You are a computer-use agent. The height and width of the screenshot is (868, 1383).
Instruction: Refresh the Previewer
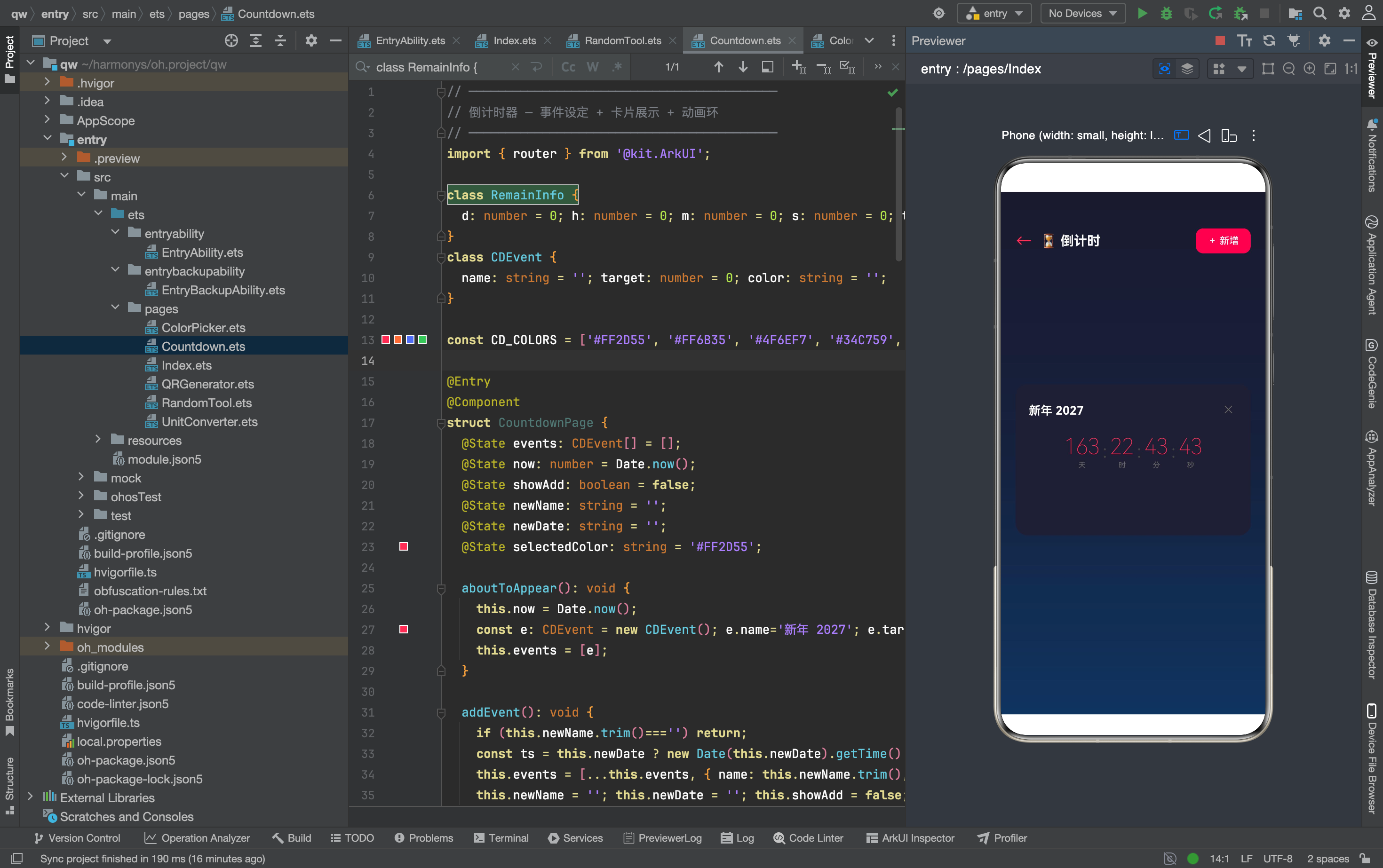tap(1269, 40)
